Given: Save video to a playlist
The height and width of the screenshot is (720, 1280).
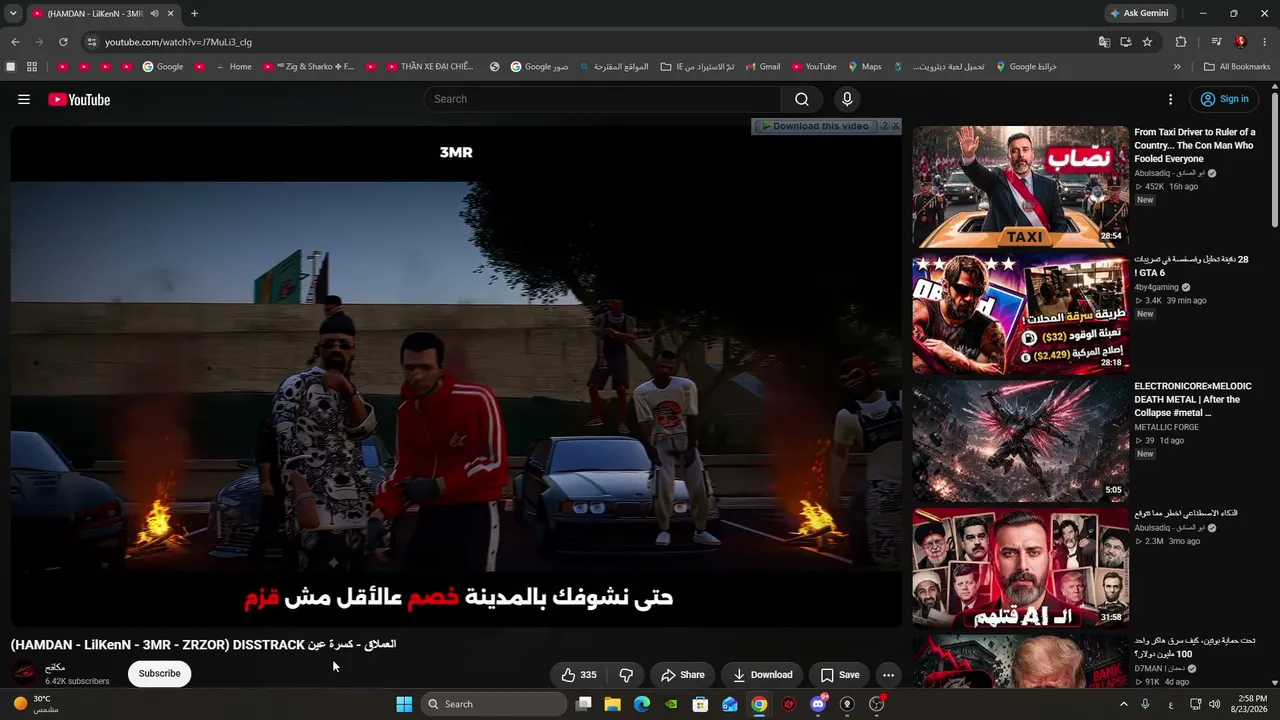Looking at the screenshot, I should 840,675.
